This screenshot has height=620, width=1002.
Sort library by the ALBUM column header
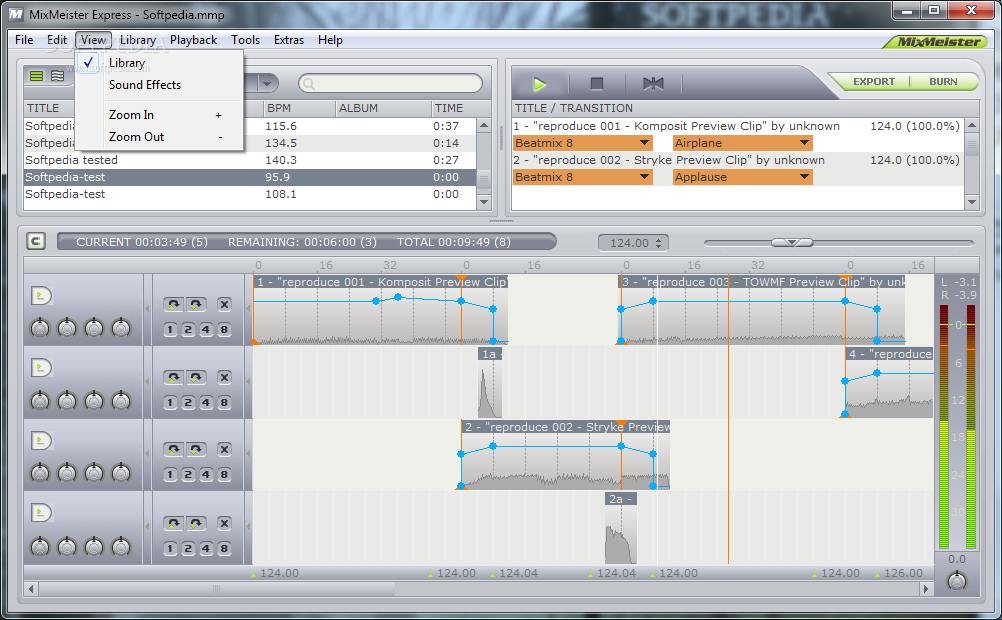tap(383, 108)
